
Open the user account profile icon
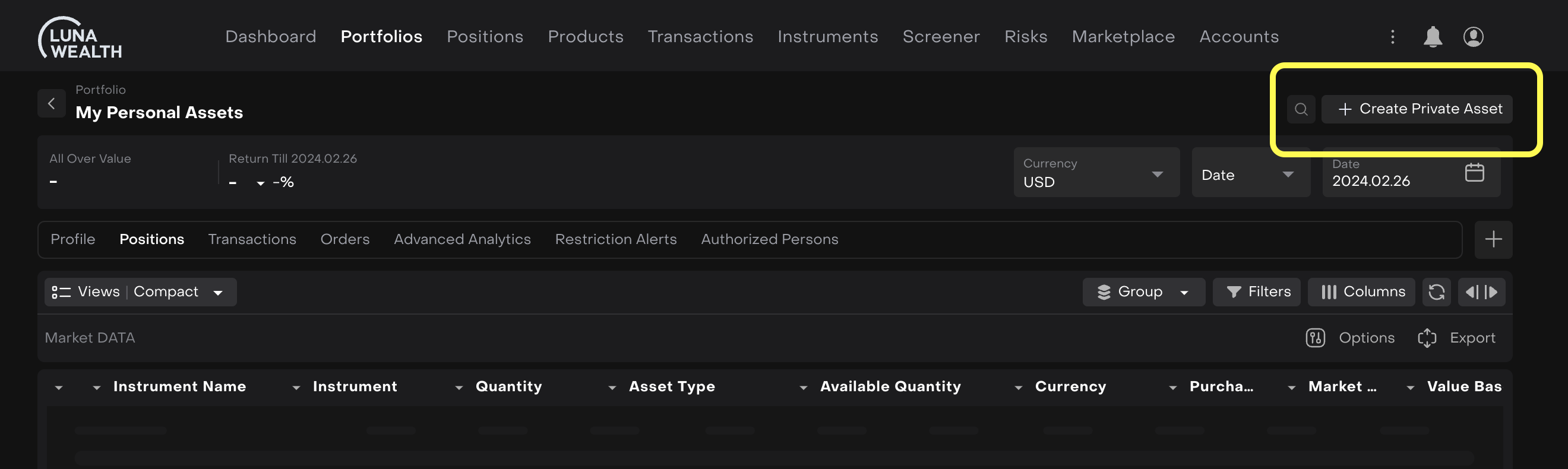tap(1472, 36)
